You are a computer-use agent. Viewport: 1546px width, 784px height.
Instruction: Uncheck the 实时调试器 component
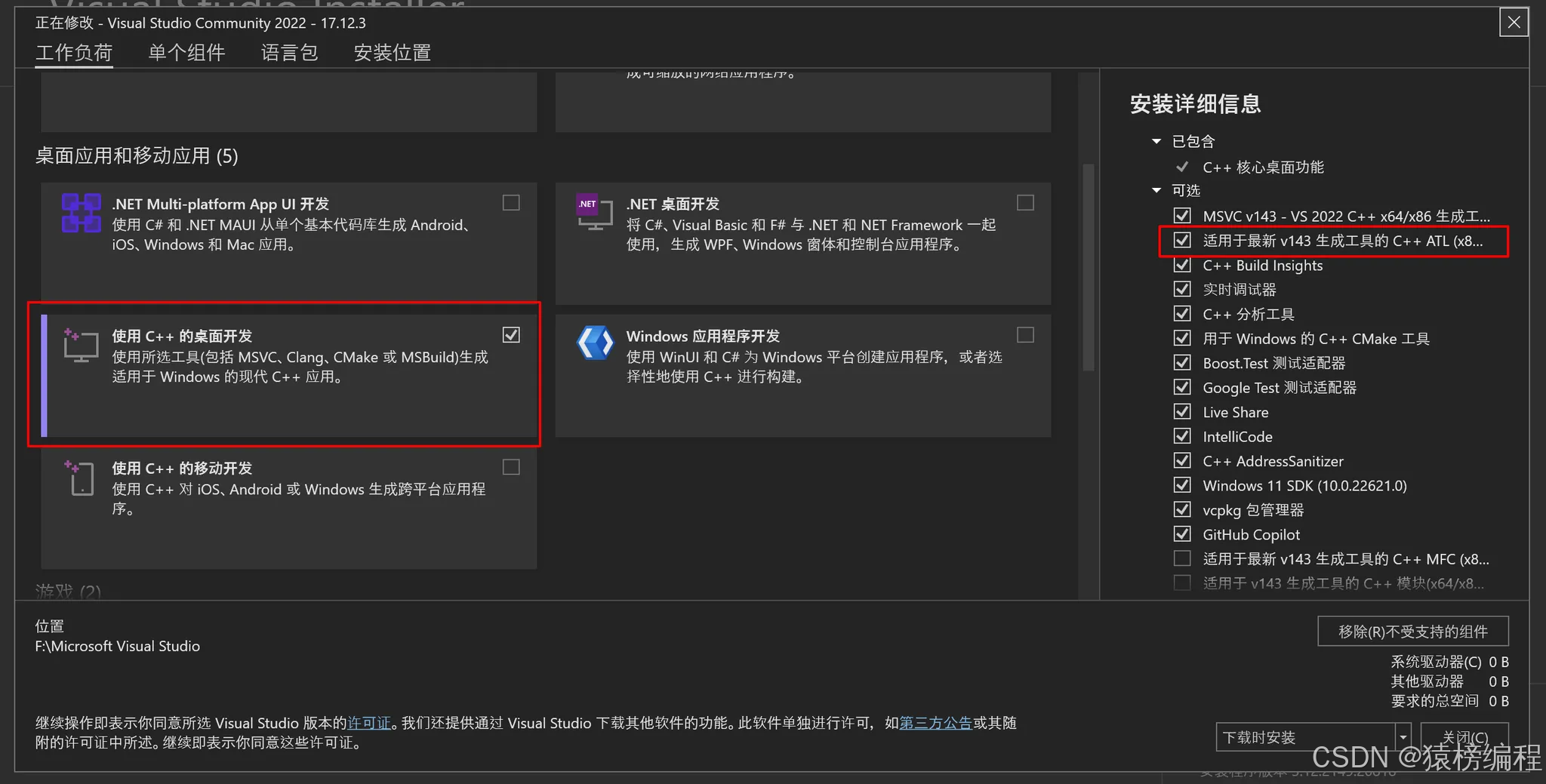click(x=1182, y=289)
